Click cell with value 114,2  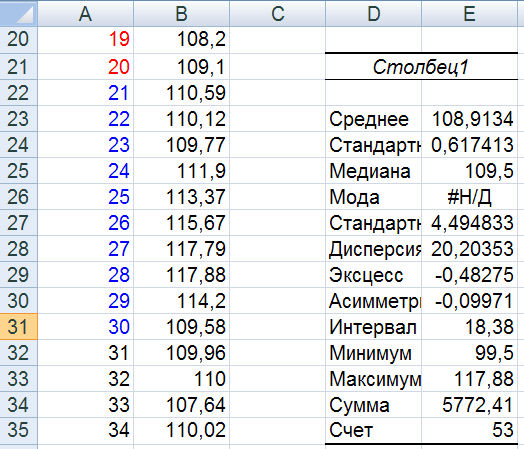(181, 301)
